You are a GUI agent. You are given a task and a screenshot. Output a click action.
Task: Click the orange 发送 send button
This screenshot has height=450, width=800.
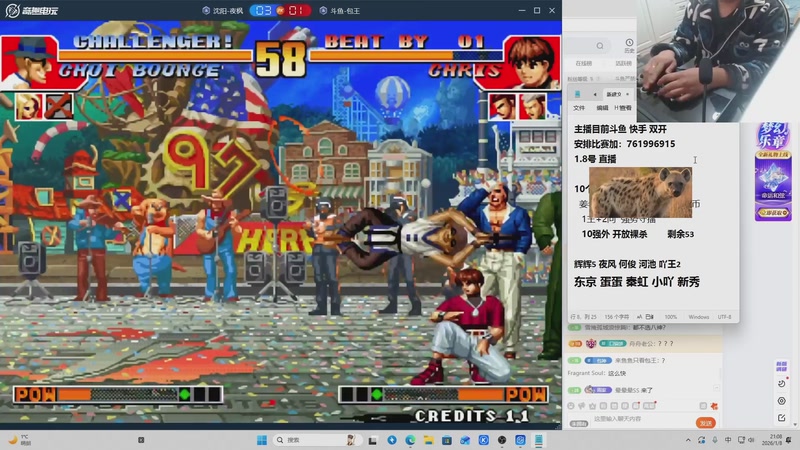pyautogui.click(x=706, y=423)
